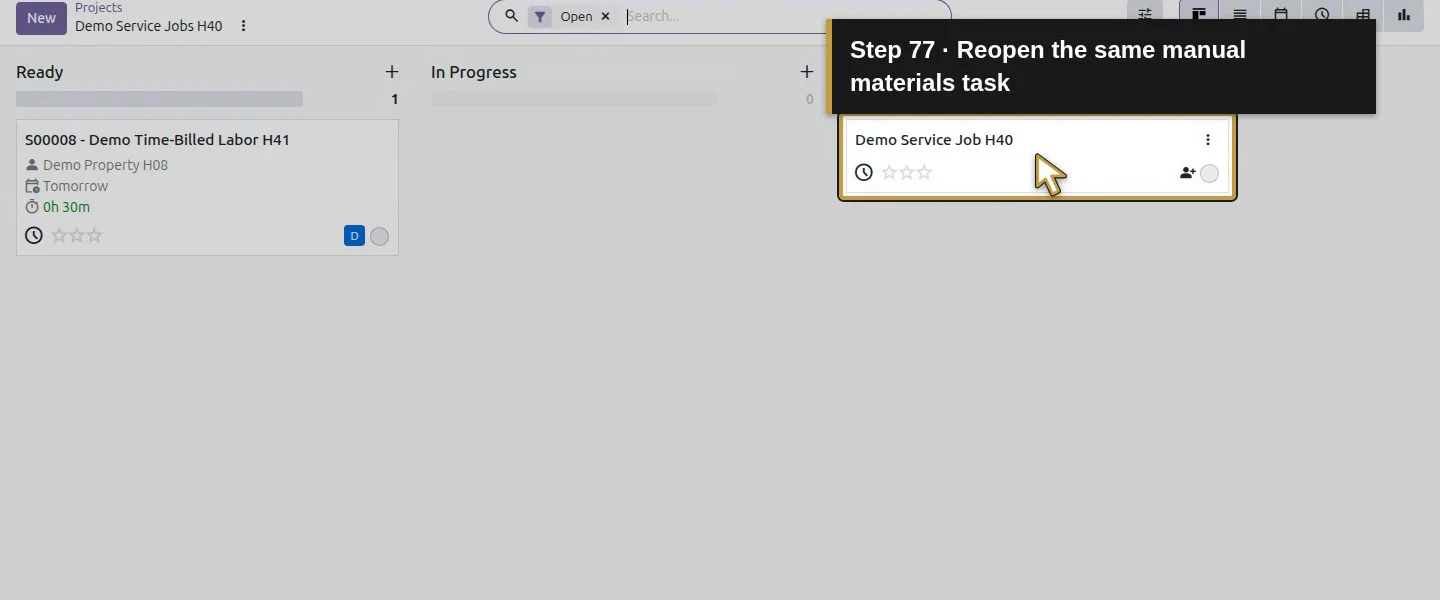Screen dimensions: 1440x600
Task: Switch to Graph bar chart view
Action: click(x=1404, y=15)
